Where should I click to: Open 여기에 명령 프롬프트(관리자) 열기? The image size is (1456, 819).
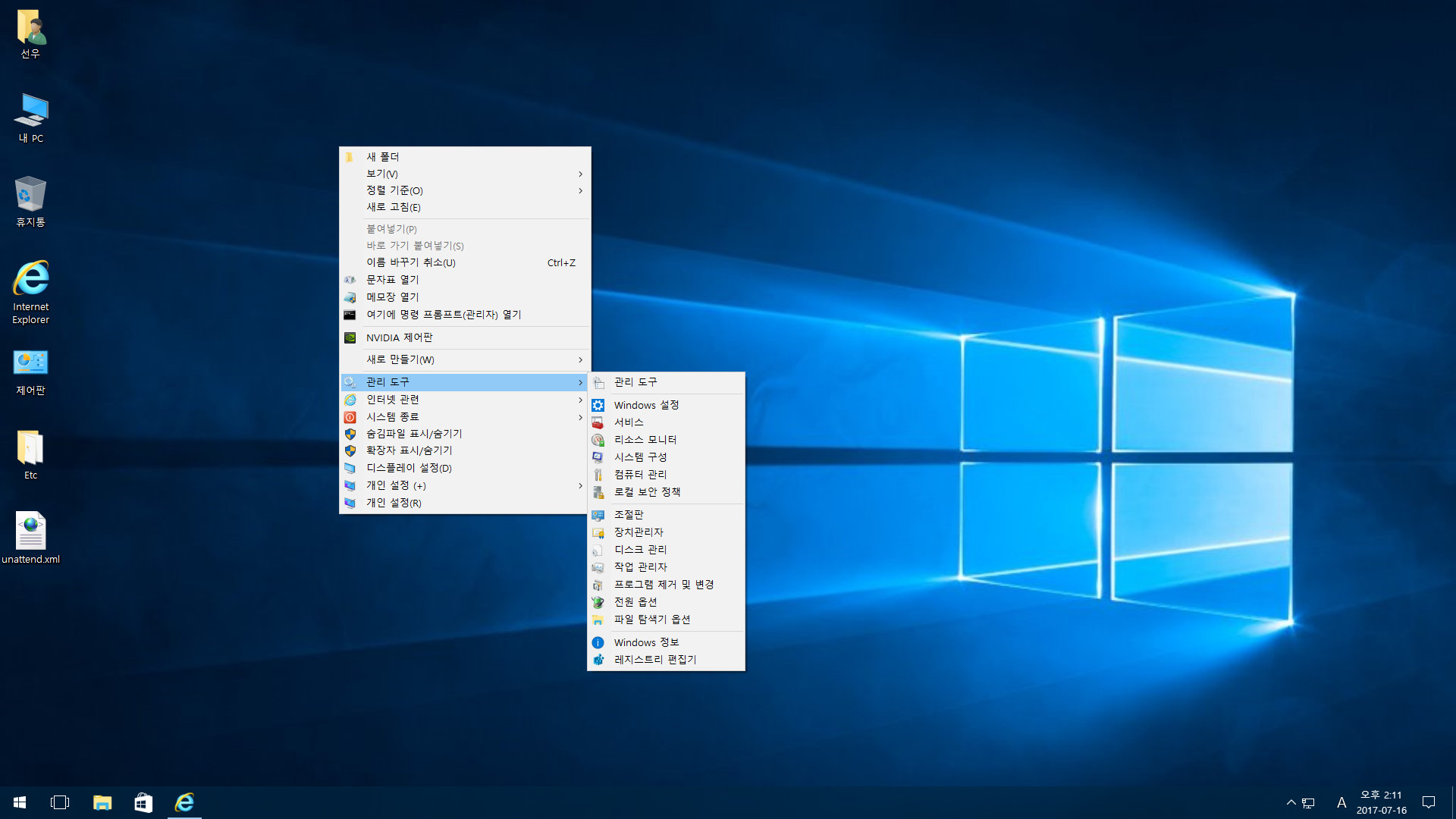(465, 315)
